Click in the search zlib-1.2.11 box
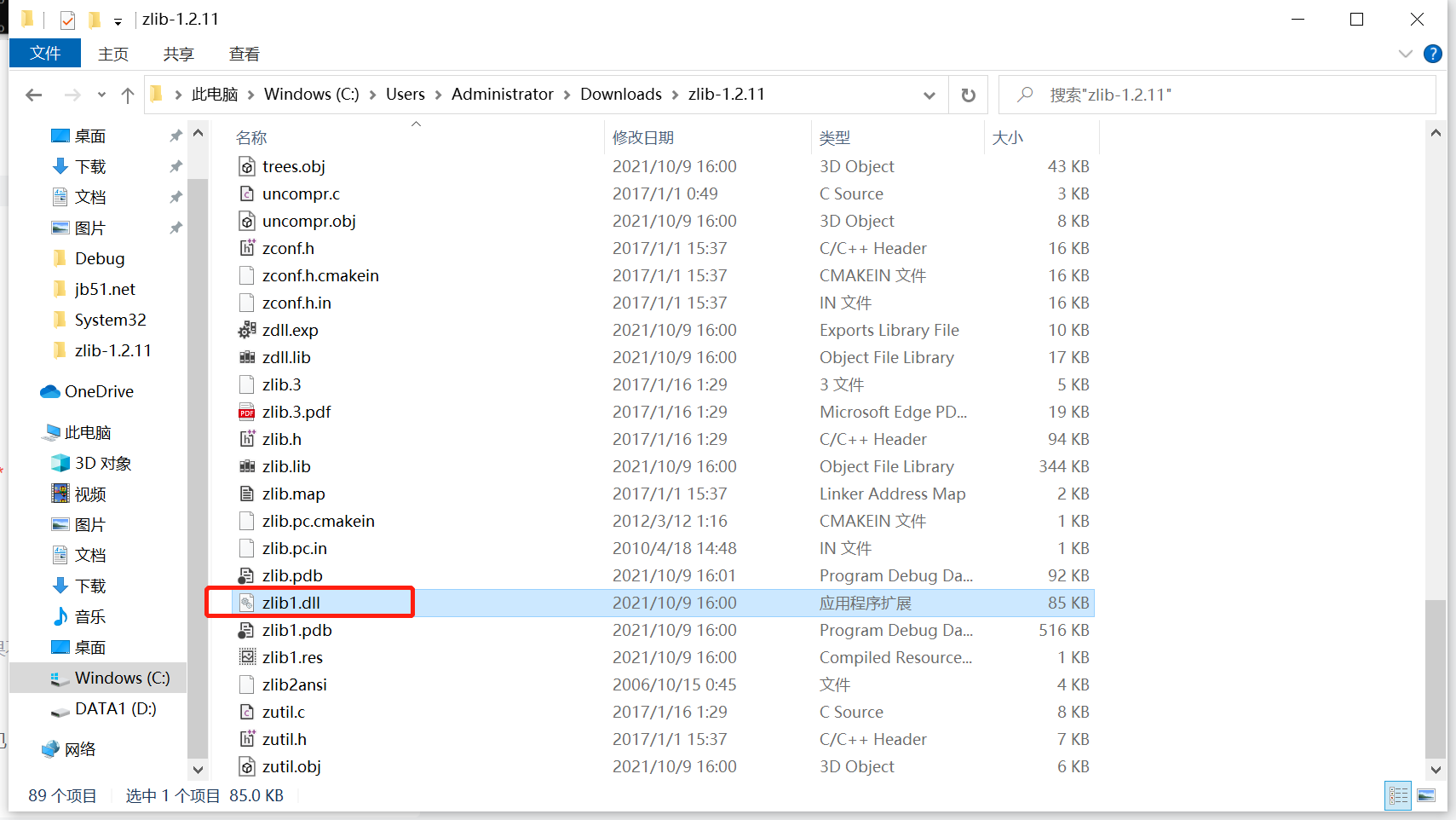 [1217, 95]
